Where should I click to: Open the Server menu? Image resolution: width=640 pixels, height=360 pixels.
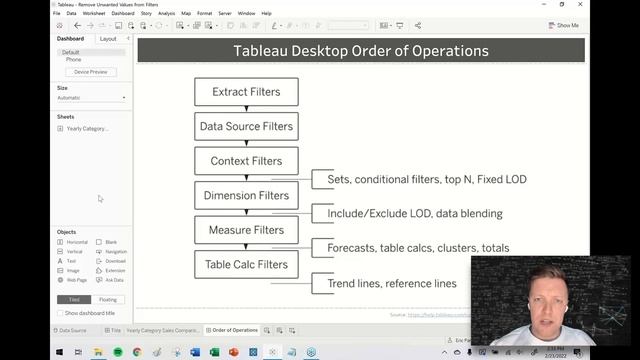tap(225, 13)
